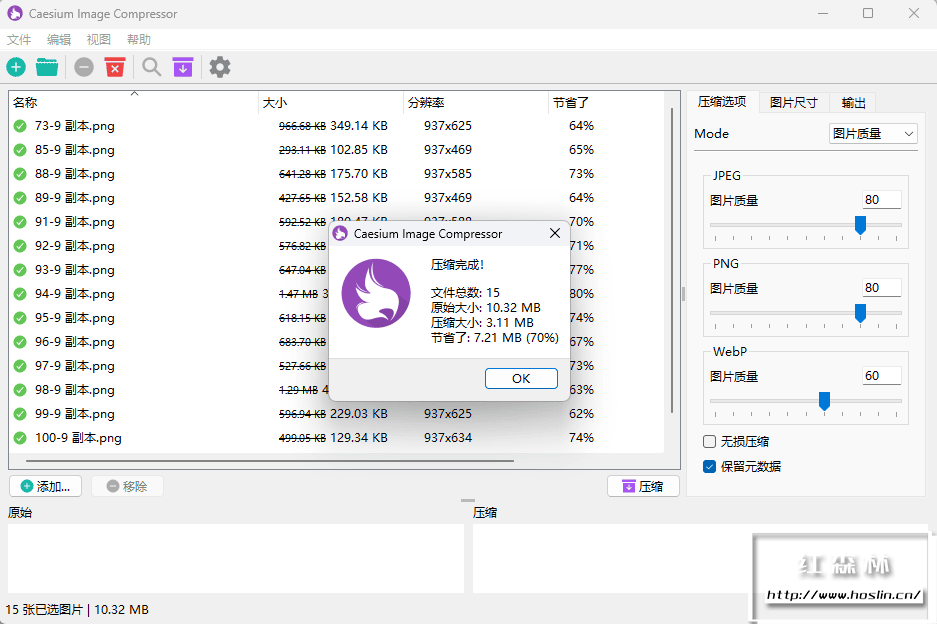Screen dimensions: 937x624
Task: Click the magnifier preview icon
Action: [x=152, y=67]
